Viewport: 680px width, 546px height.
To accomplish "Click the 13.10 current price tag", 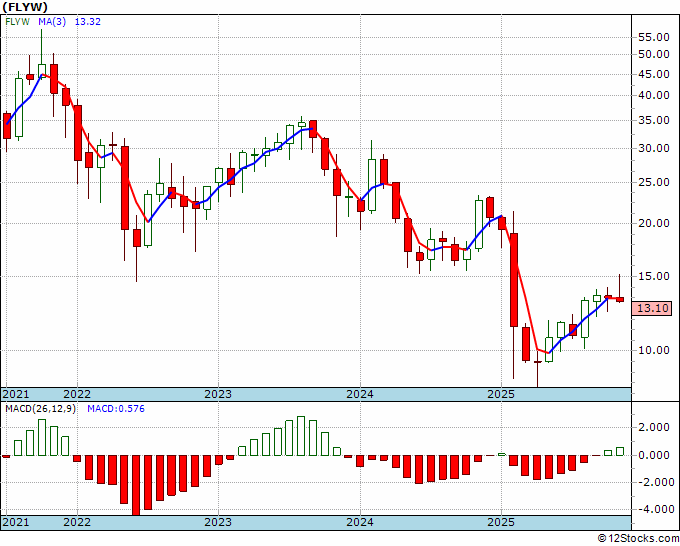I will [652, 308].
